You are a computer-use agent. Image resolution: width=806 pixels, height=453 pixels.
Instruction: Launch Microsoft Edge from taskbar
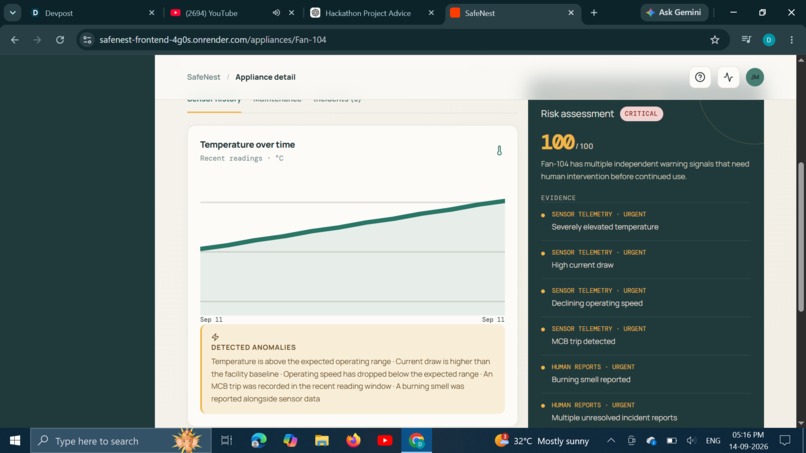click(259, 441)
